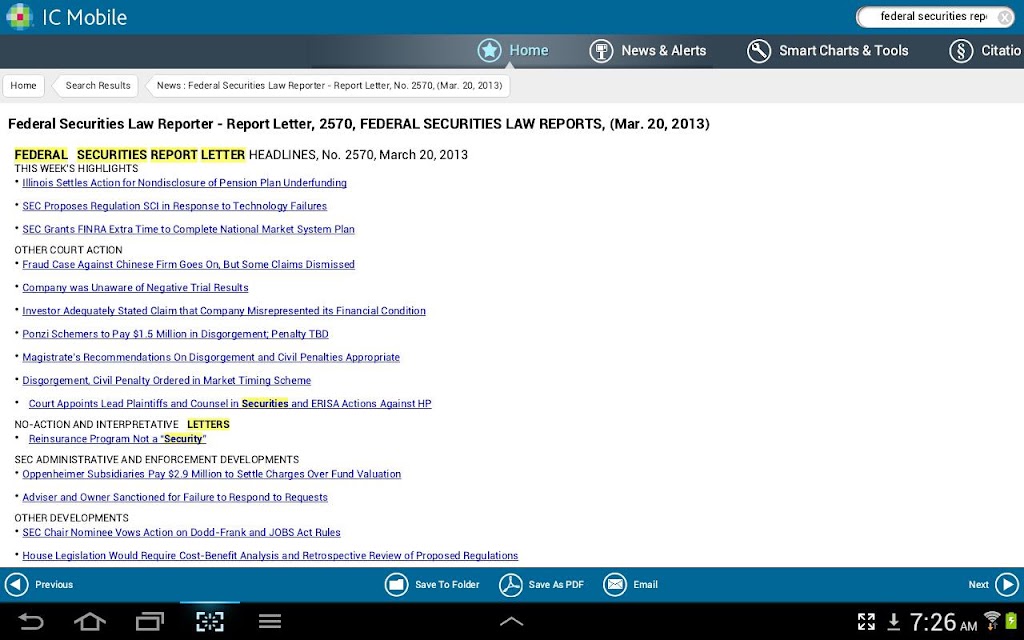Image resolution: width=1024 pixels, height=640 pixels.
Task: Tap the Save To Folder icon
Action: pos(396,584)
